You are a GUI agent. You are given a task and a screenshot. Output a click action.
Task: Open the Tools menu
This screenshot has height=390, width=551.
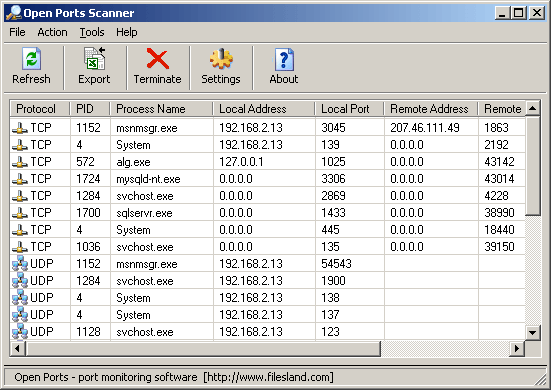[92, 32]
